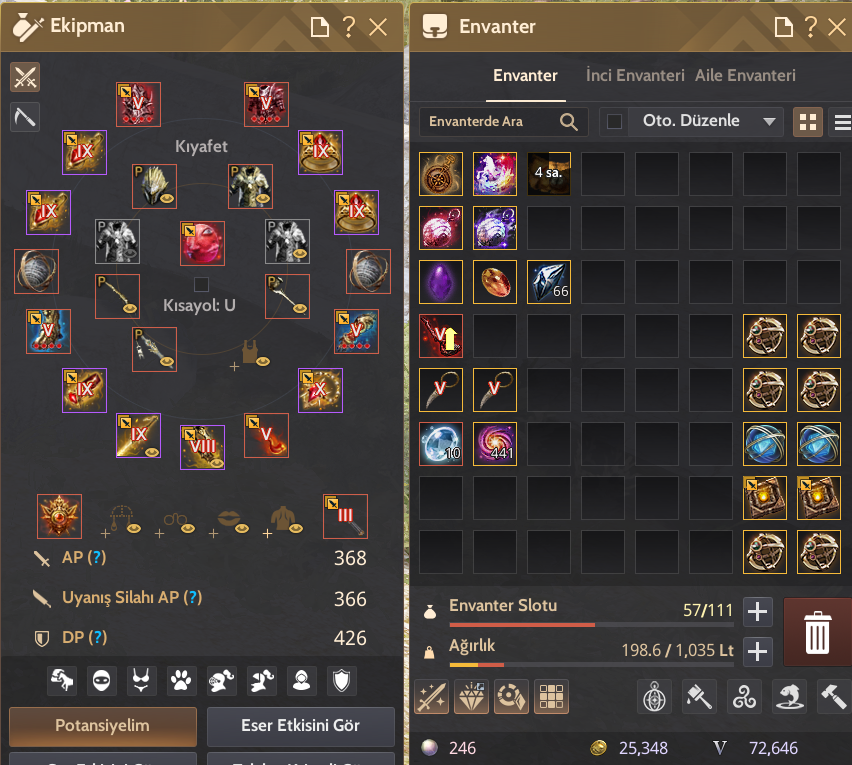Toggle the small checkbox under Kıyafet

click(201, 284)
